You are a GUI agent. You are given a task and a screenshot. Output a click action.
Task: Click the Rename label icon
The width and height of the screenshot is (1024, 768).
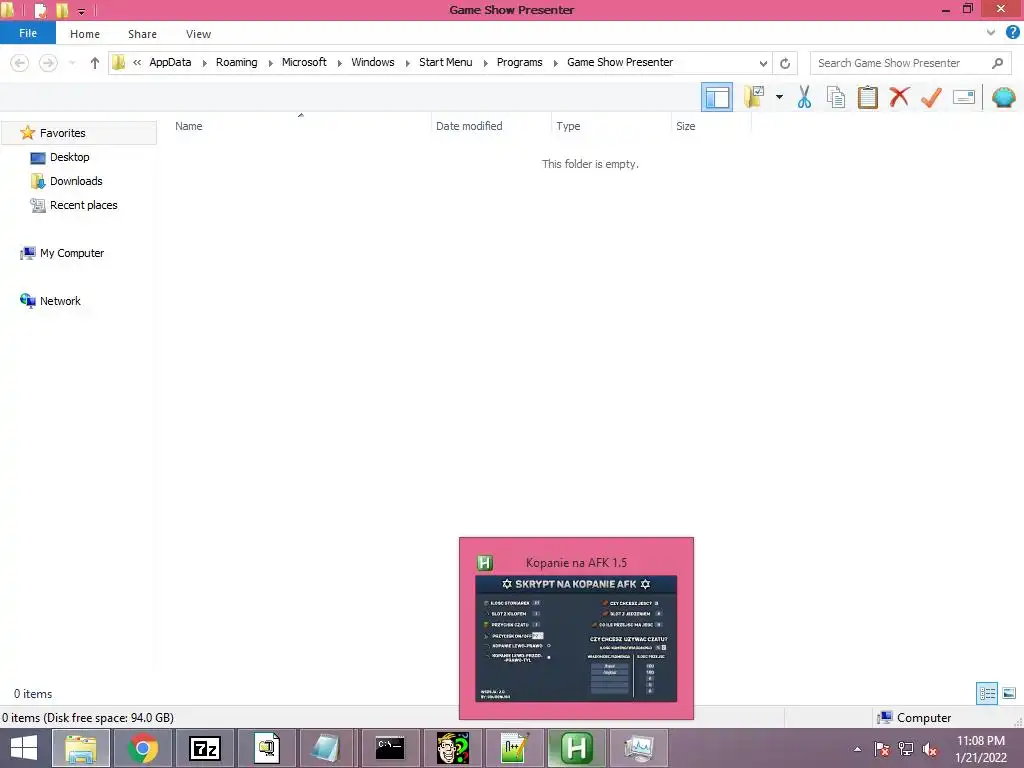point(964,97)
